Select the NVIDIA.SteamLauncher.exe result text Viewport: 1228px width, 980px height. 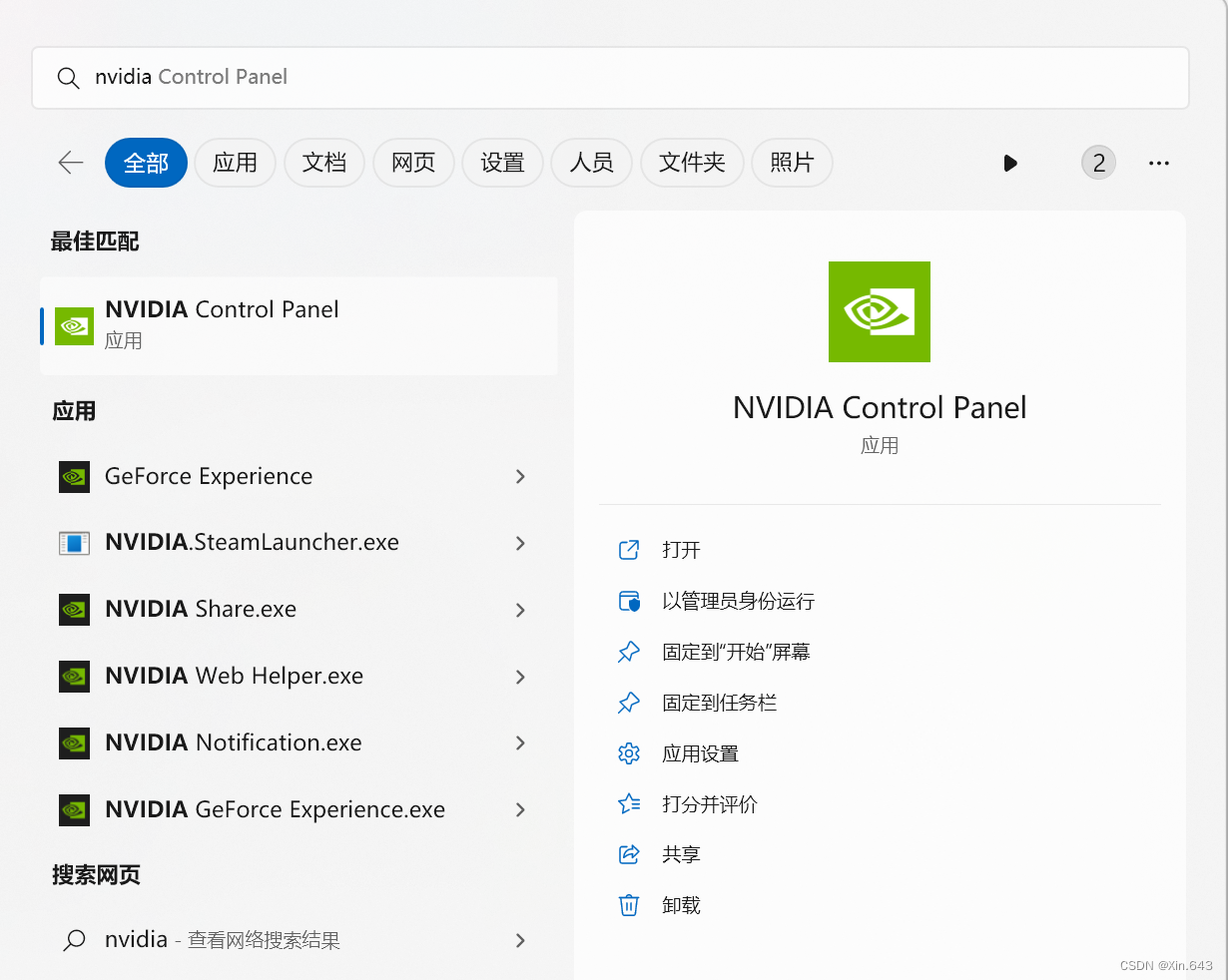[x=252, y=543]
